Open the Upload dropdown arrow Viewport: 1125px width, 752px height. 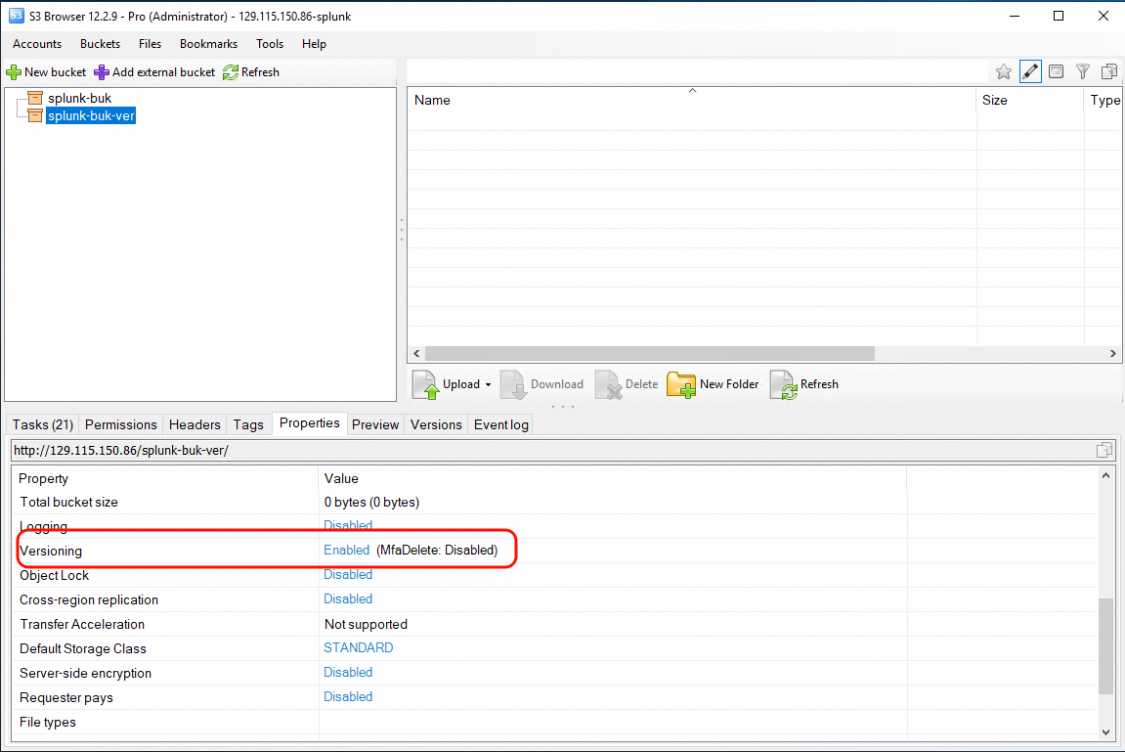pos(488,385)
